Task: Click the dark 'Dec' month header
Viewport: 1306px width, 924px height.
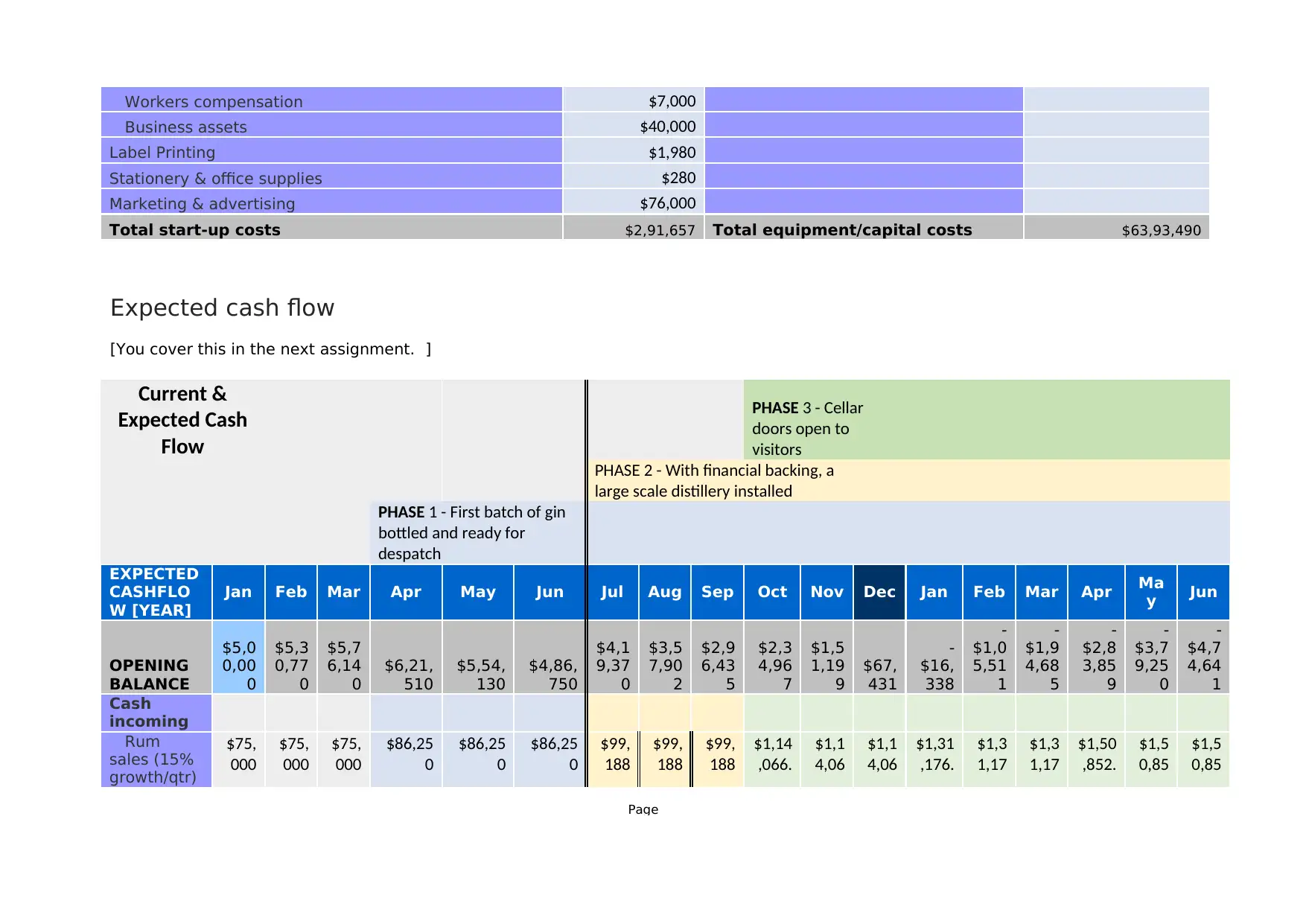Action: click(879, 592)
